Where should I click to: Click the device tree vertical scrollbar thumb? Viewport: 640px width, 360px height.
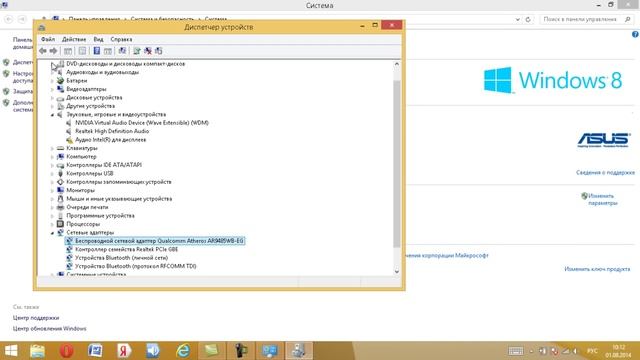click(x=397, y=163)
